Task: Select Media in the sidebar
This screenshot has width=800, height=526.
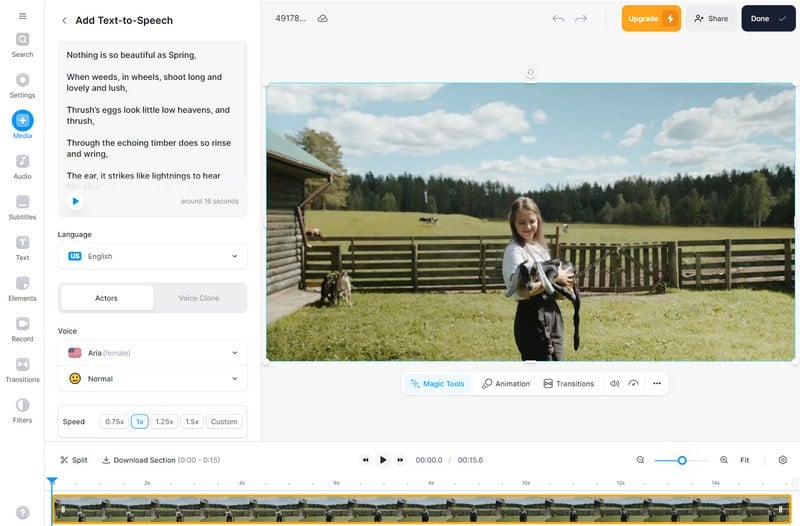Action: (x=22, y=124)
